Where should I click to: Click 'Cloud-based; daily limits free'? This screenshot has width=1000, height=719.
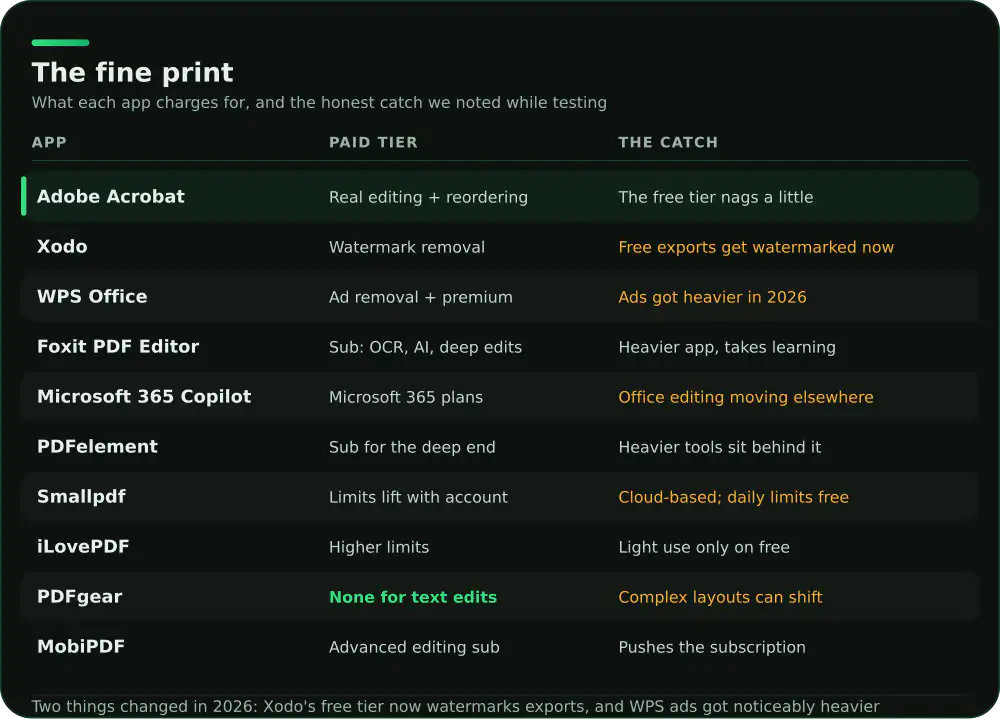pyautogui.click(x=733, y=497)
